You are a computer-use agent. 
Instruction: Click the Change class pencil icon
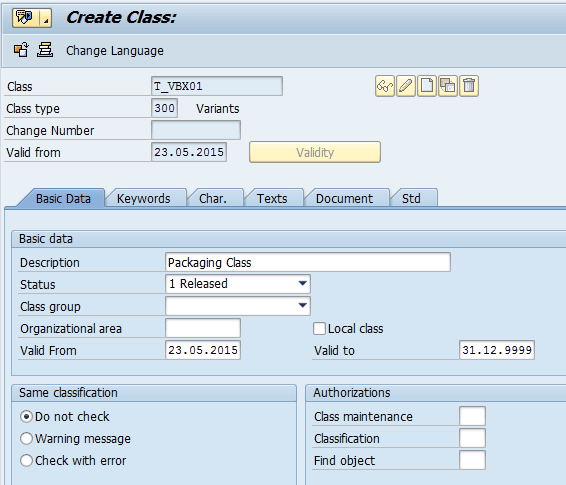[x=406, y=86]
